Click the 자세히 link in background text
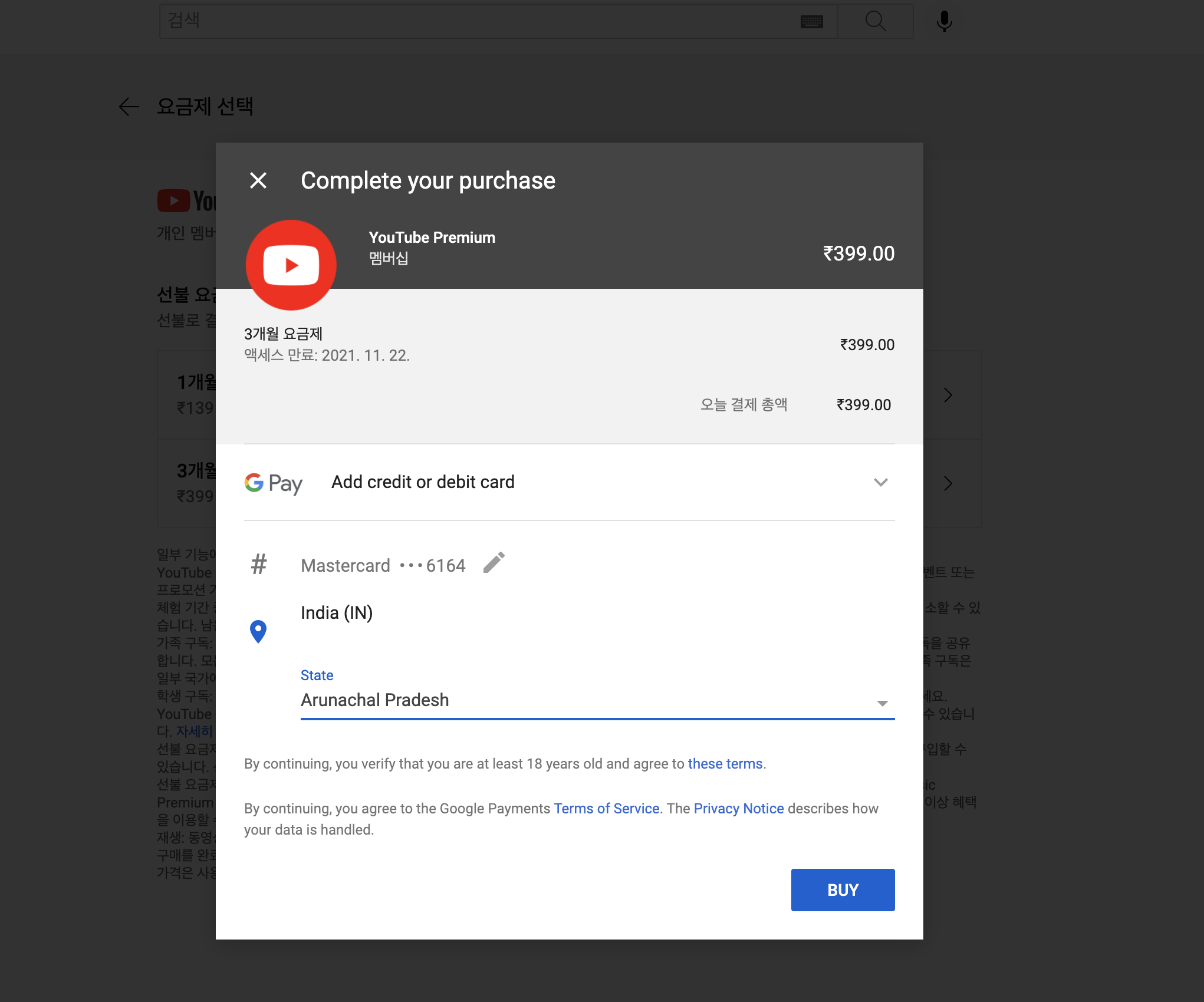This screenshot has width=1204, height=1002. (194, 731)
